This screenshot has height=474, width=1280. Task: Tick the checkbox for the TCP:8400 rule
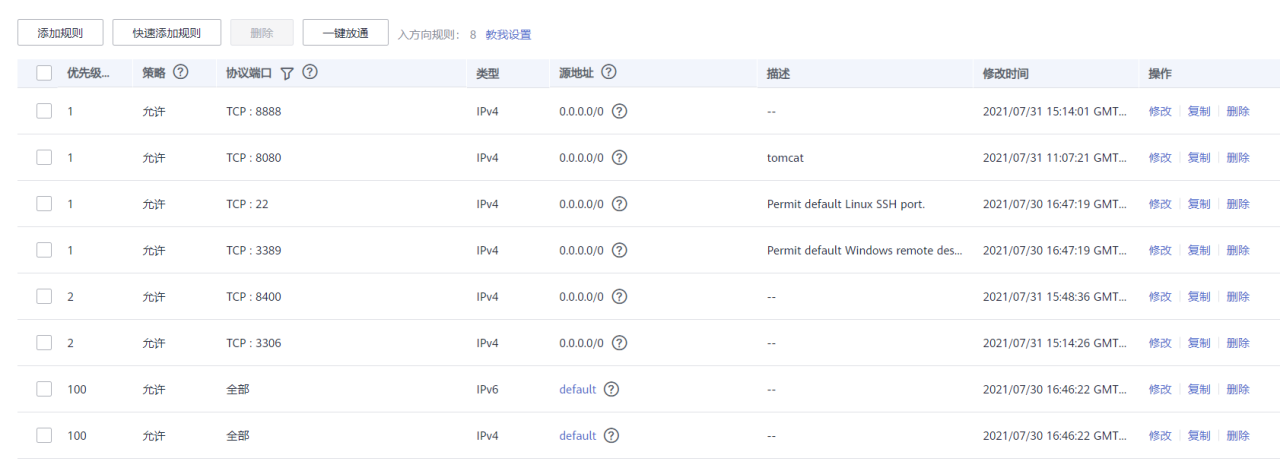[x=44, y=296]
